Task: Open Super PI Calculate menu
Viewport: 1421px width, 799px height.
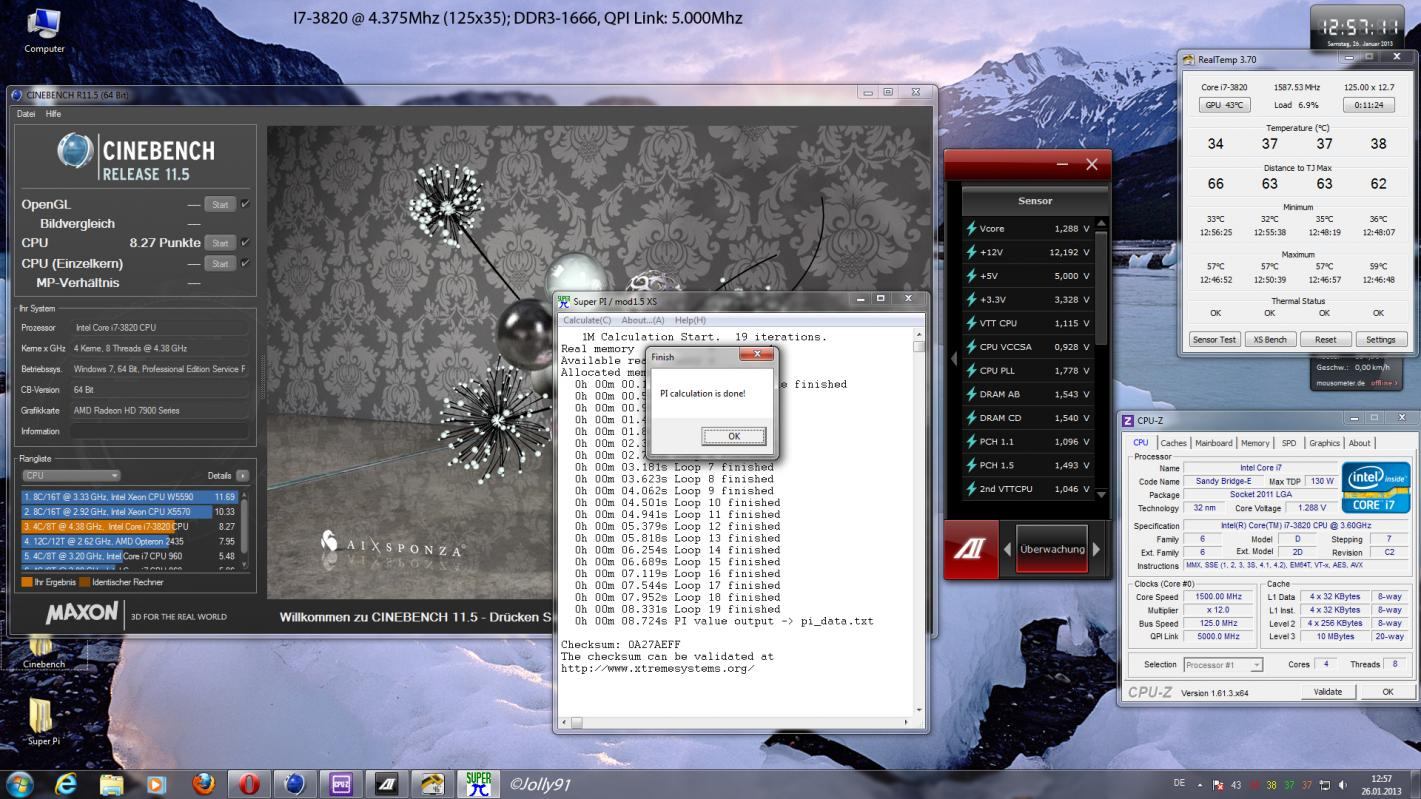Action: click(x=587, y=320)
